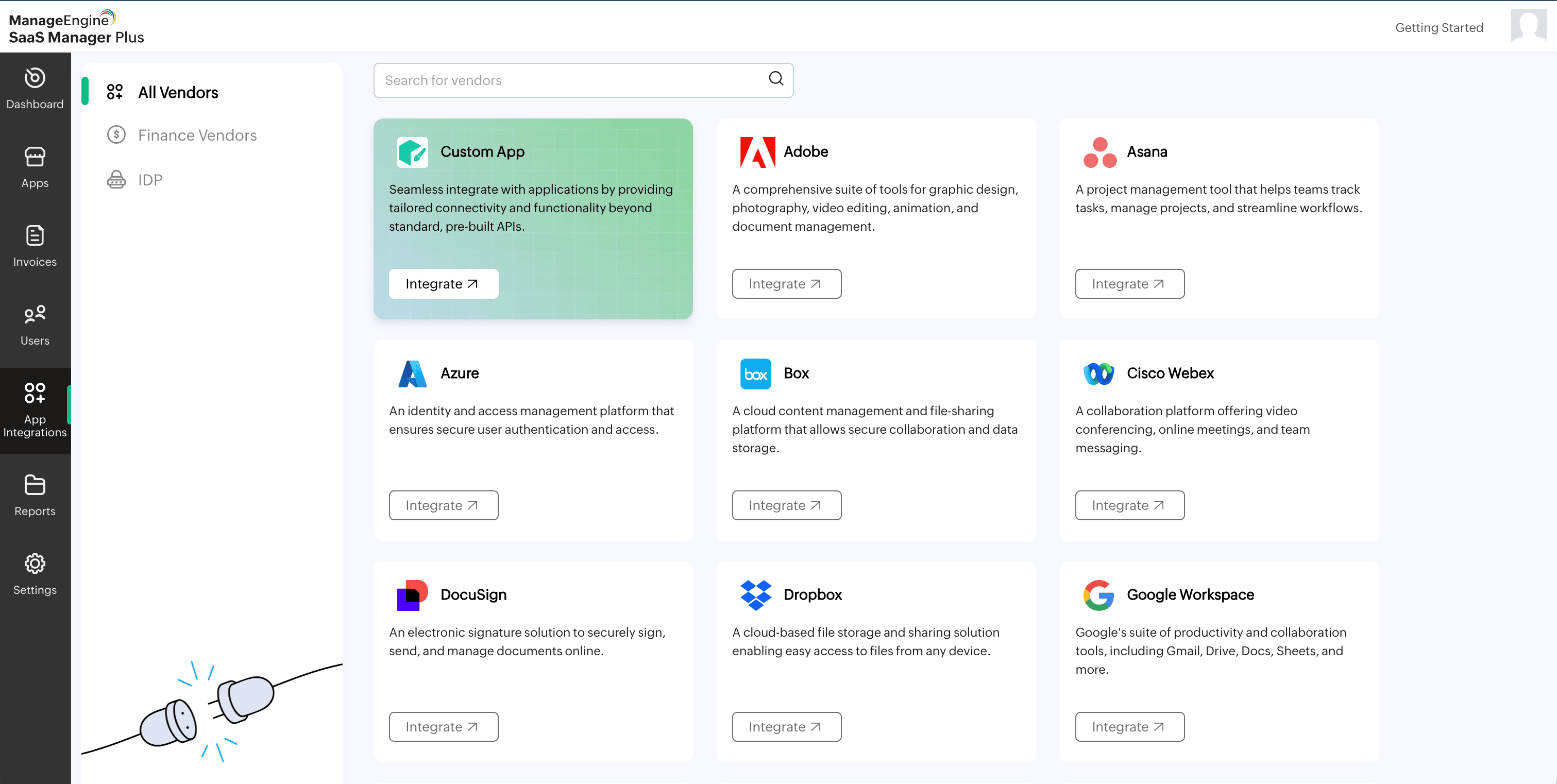This screenshot has height=784, width=1557.
Task: Click the Custom App logo icon
Action: [x=412, y=152]
